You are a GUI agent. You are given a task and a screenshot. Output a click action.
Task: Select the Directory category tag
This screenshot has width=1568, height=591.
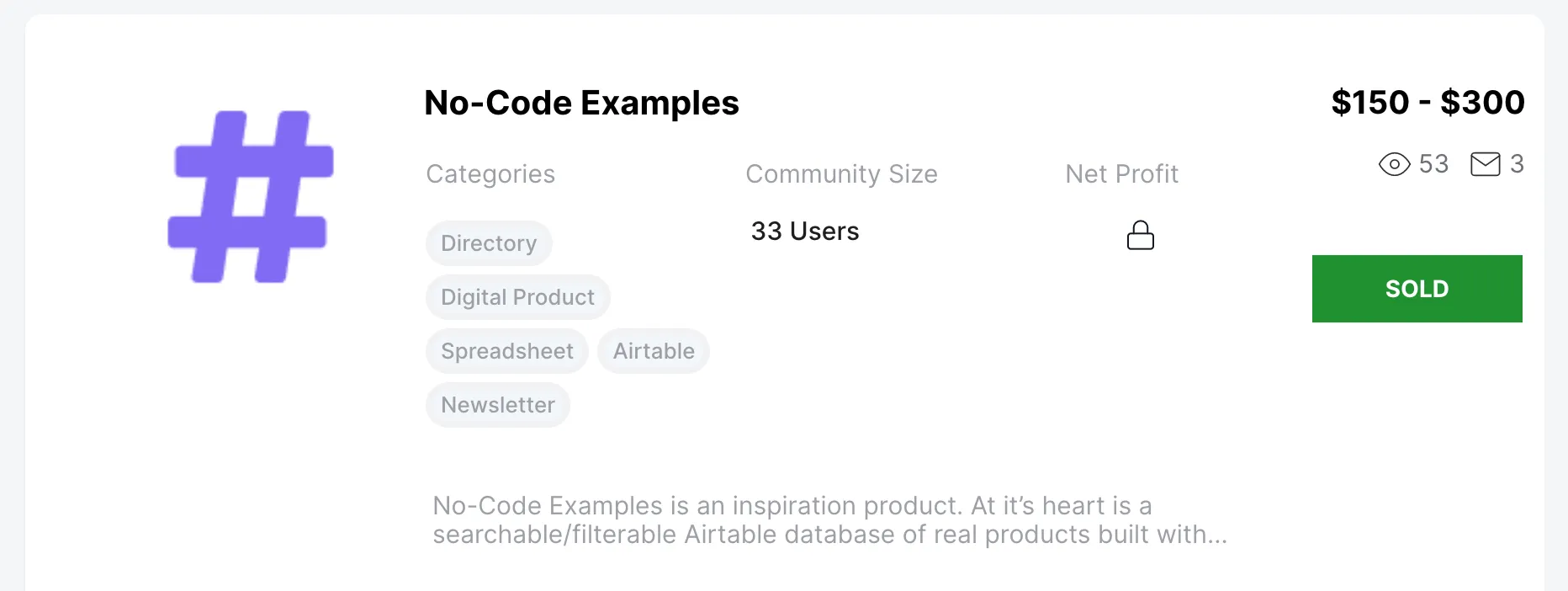pyautogui.click(x=489, y=243)
